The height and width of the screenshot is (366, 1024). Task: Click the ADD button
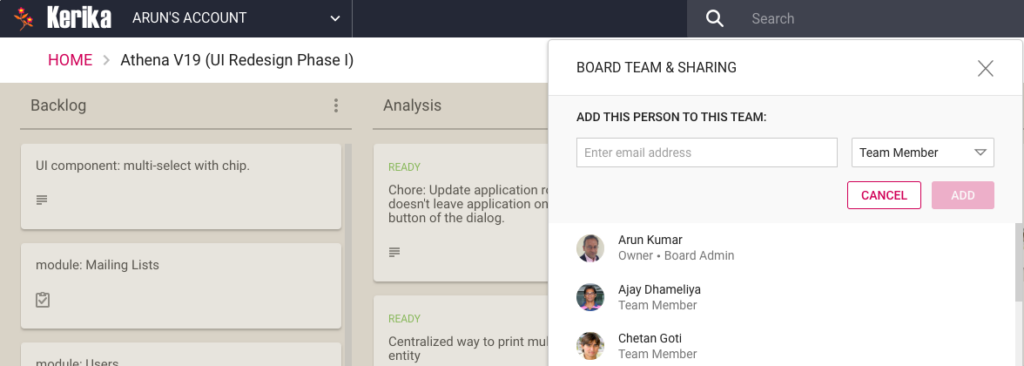coord(963,195)
